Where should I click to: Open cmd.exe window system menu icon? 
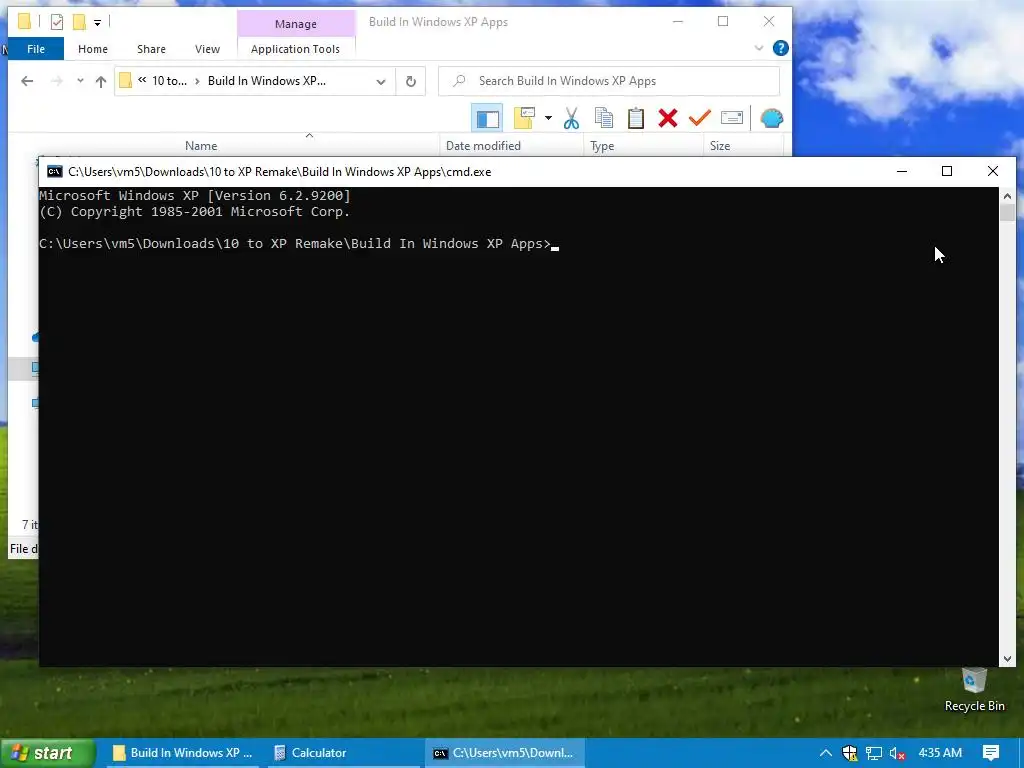pos(55,172)
